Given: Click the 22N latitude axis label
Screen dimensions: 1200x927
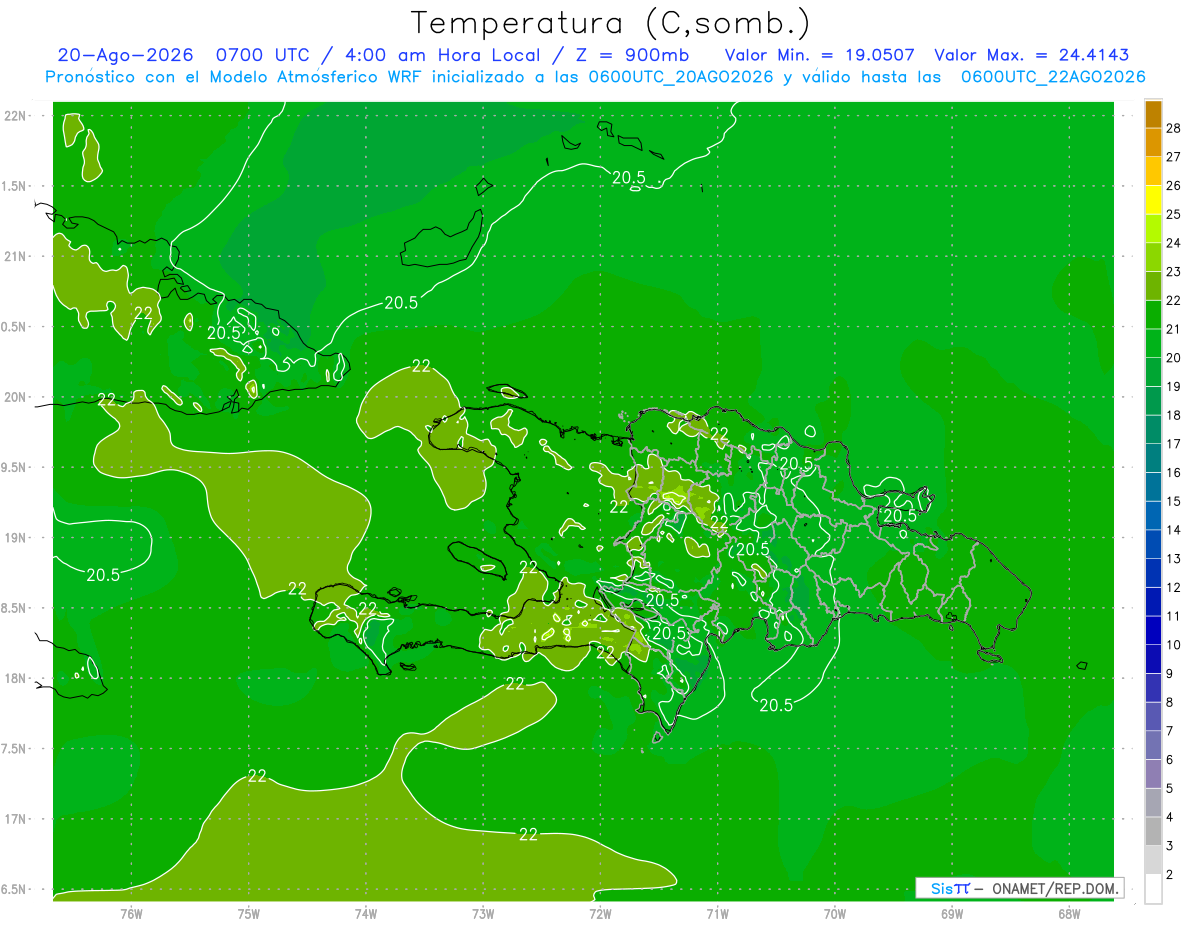Looking at the screenshot, I should pyautogui.click(x=15, y=115).
